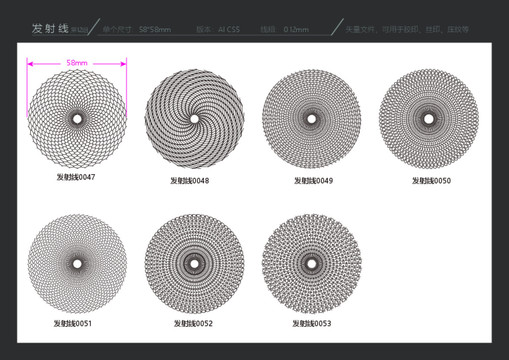This screenshot has width=509, height=360.
Task: Click the label text 发射线0048
Action: point(190,181)
